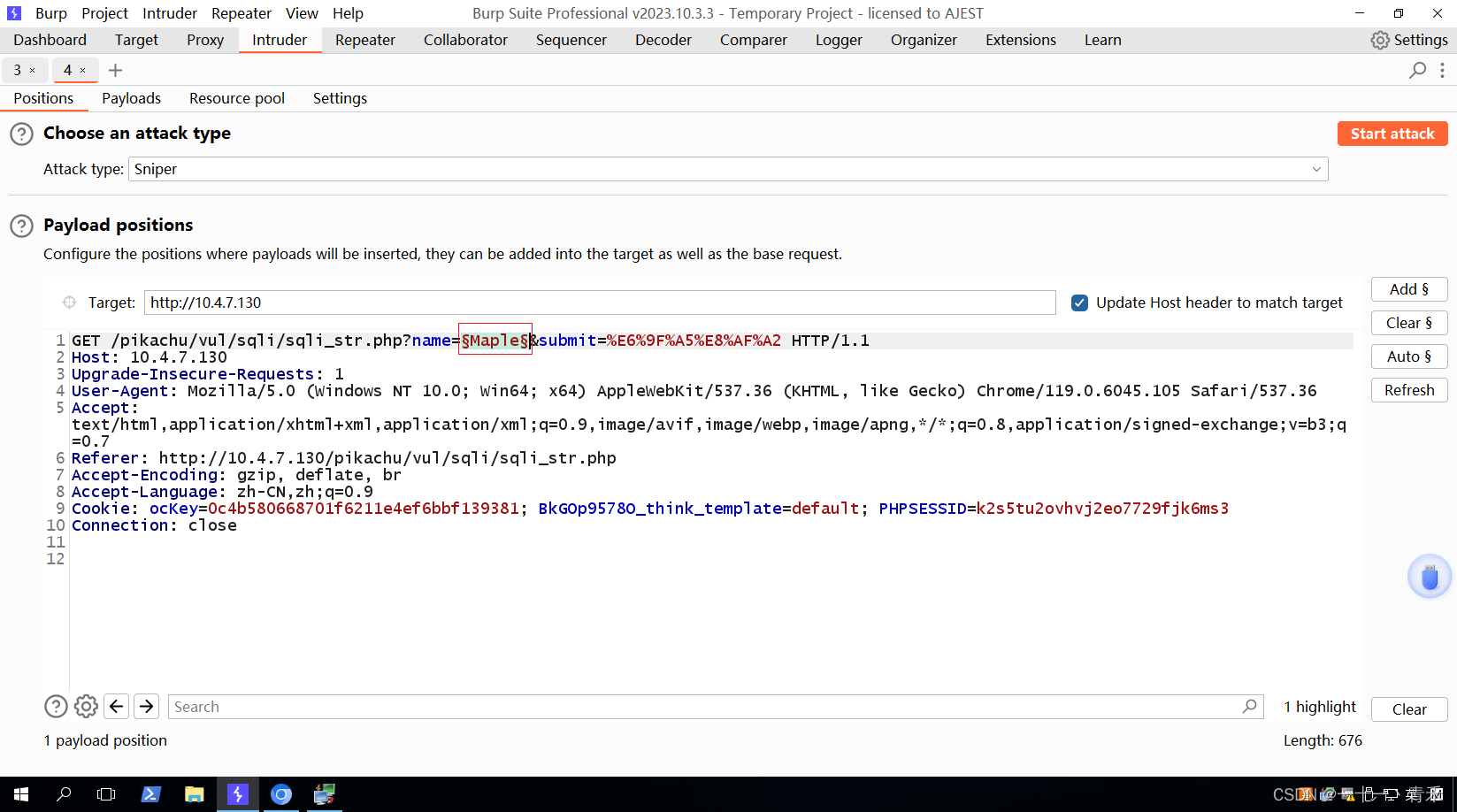Click the floating blue mouse assistant icon
Viewport: 1457px width, 812px height.
pyautogui.click(x=1430, y=577)
